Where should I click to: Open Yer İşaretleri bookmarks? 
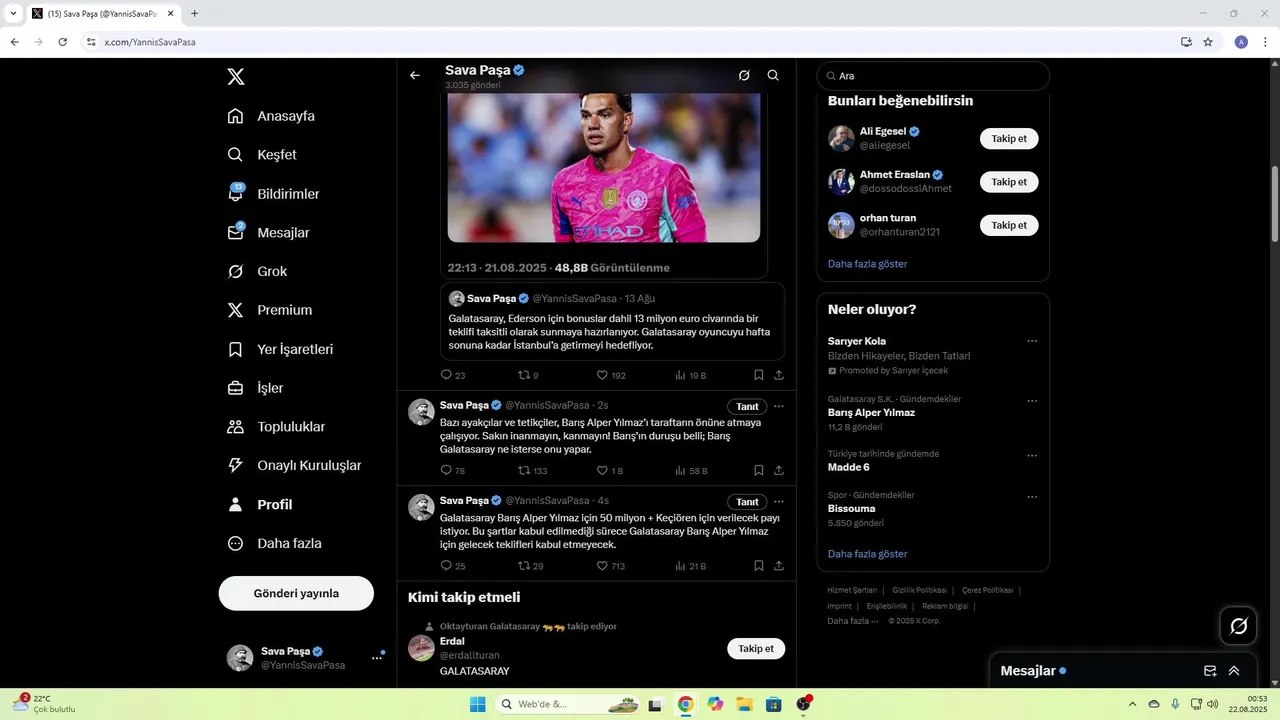(280, 350)
